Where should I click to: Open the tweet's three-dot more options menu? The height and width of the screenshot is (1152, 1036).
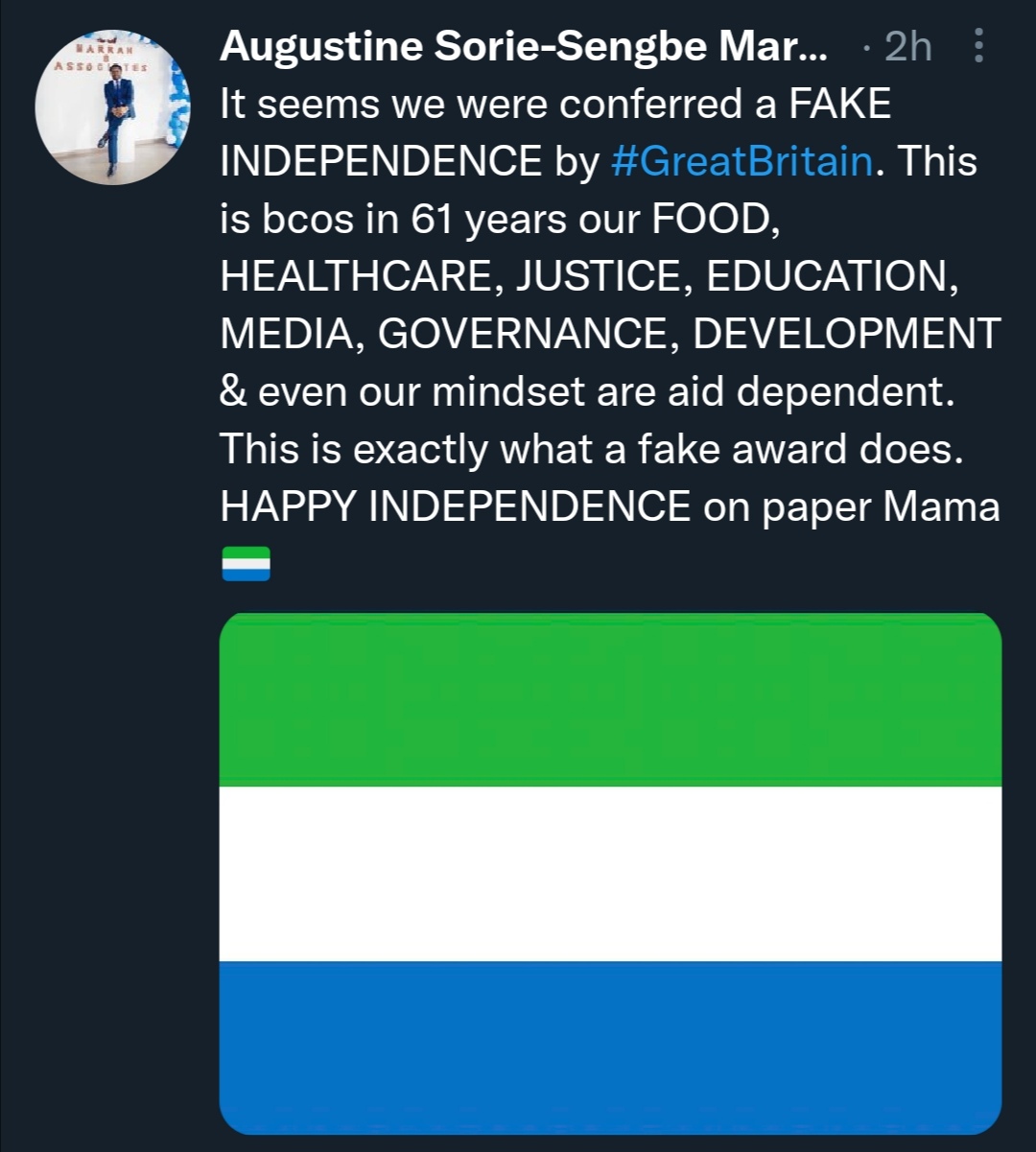977,45
